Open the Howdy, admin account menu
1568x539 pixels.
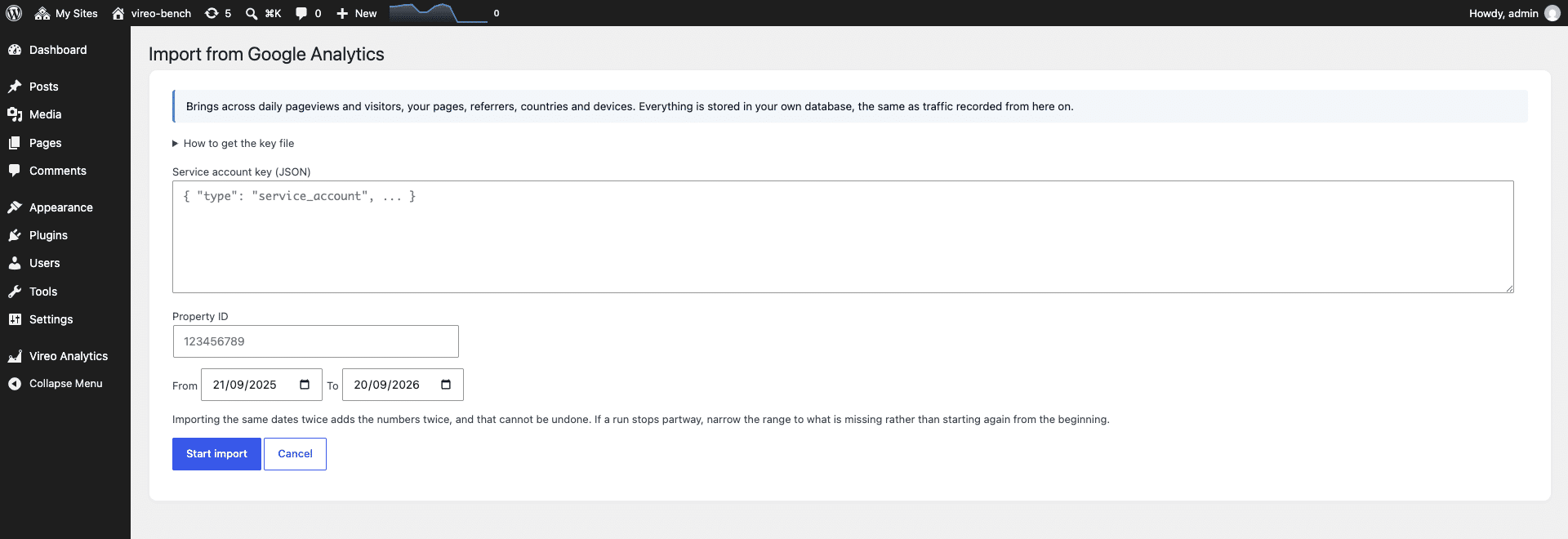[1514, 13]
